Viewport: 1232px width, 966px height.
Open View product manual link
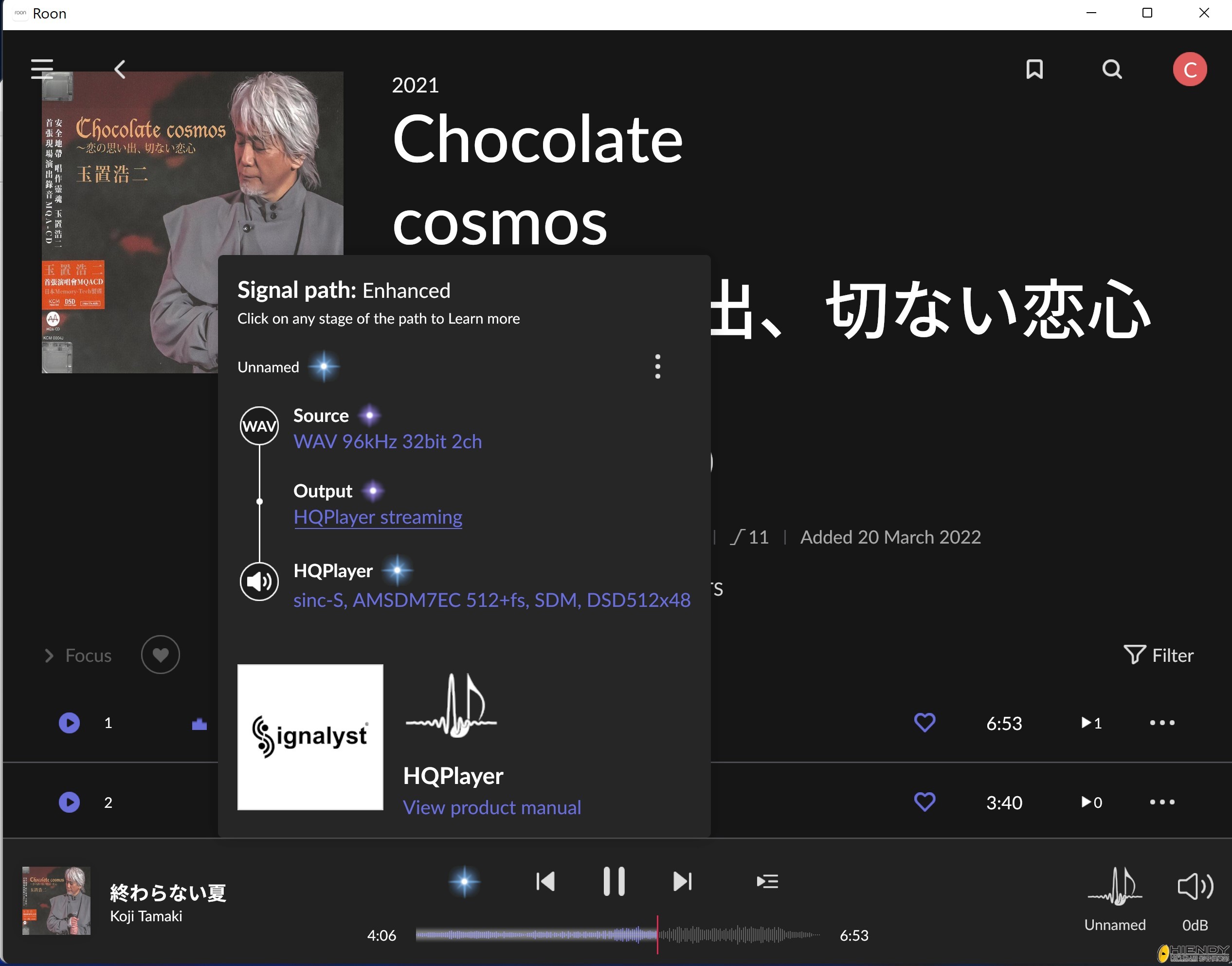(492, 807)
